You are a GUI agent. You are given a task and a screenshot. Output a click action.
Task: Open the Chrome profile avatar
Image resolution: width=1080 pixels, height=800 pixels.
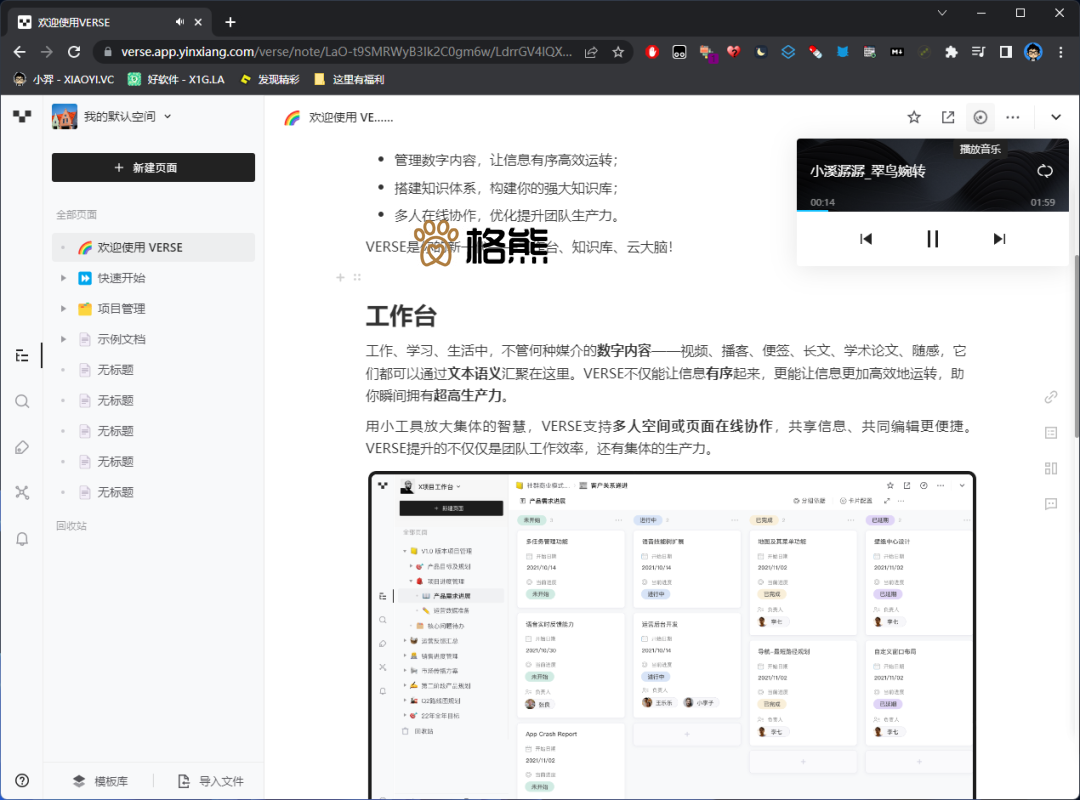click(x=1033, y=52)
